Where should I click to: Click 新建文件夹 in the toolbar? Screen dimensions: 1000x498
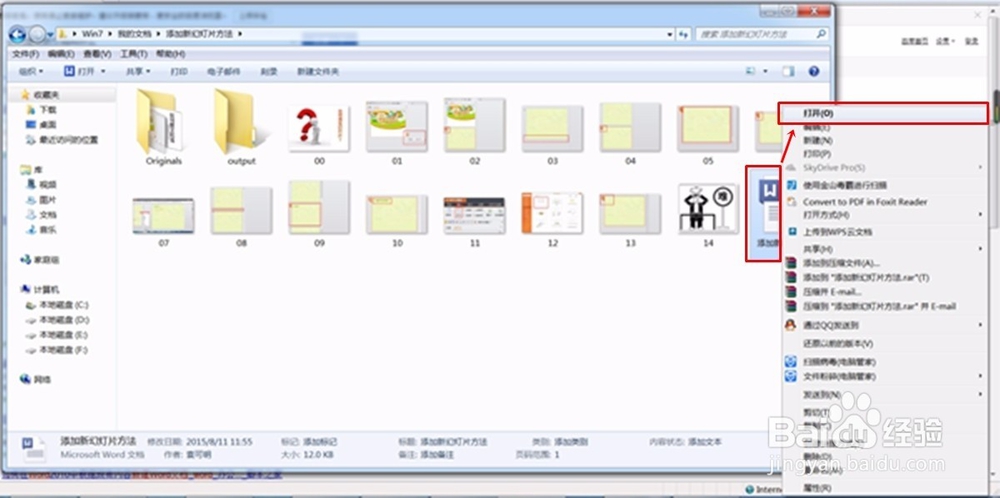pos(318,71)
